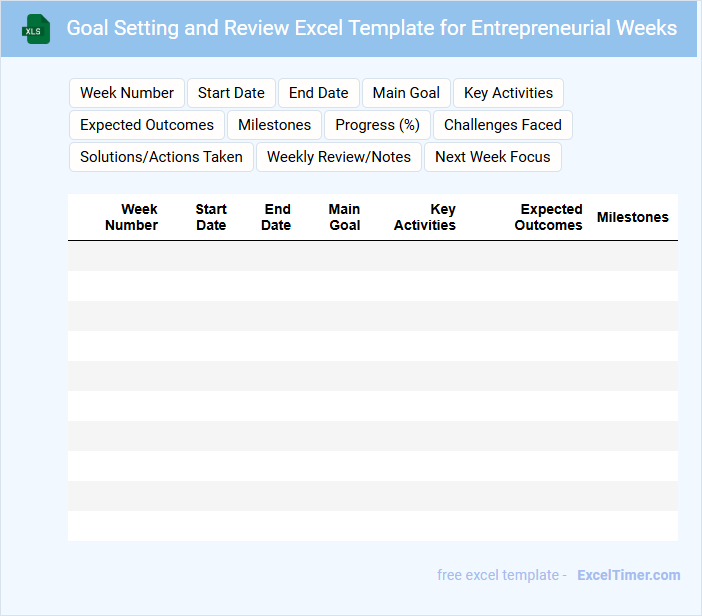Select the Next Week Focus tag
Image resolution: width=702 pixels, height=616 pixels.
pyautogui.click(x=493, y=157)
